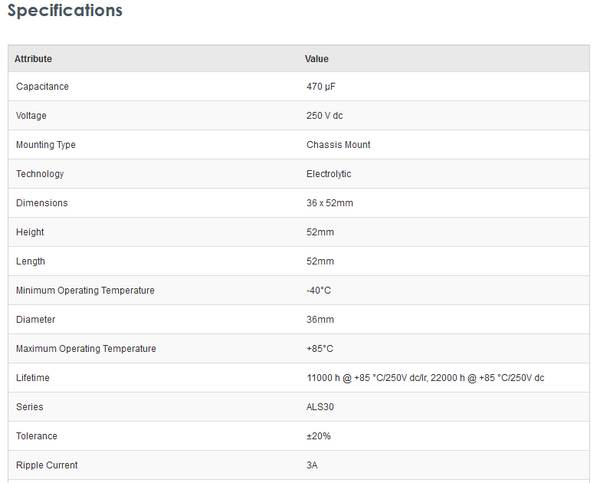The width and height of the screenshot is (600, 483).
Task: Click the 36mm diameter value
Action: pyautogui.click(x=320, y=319)
